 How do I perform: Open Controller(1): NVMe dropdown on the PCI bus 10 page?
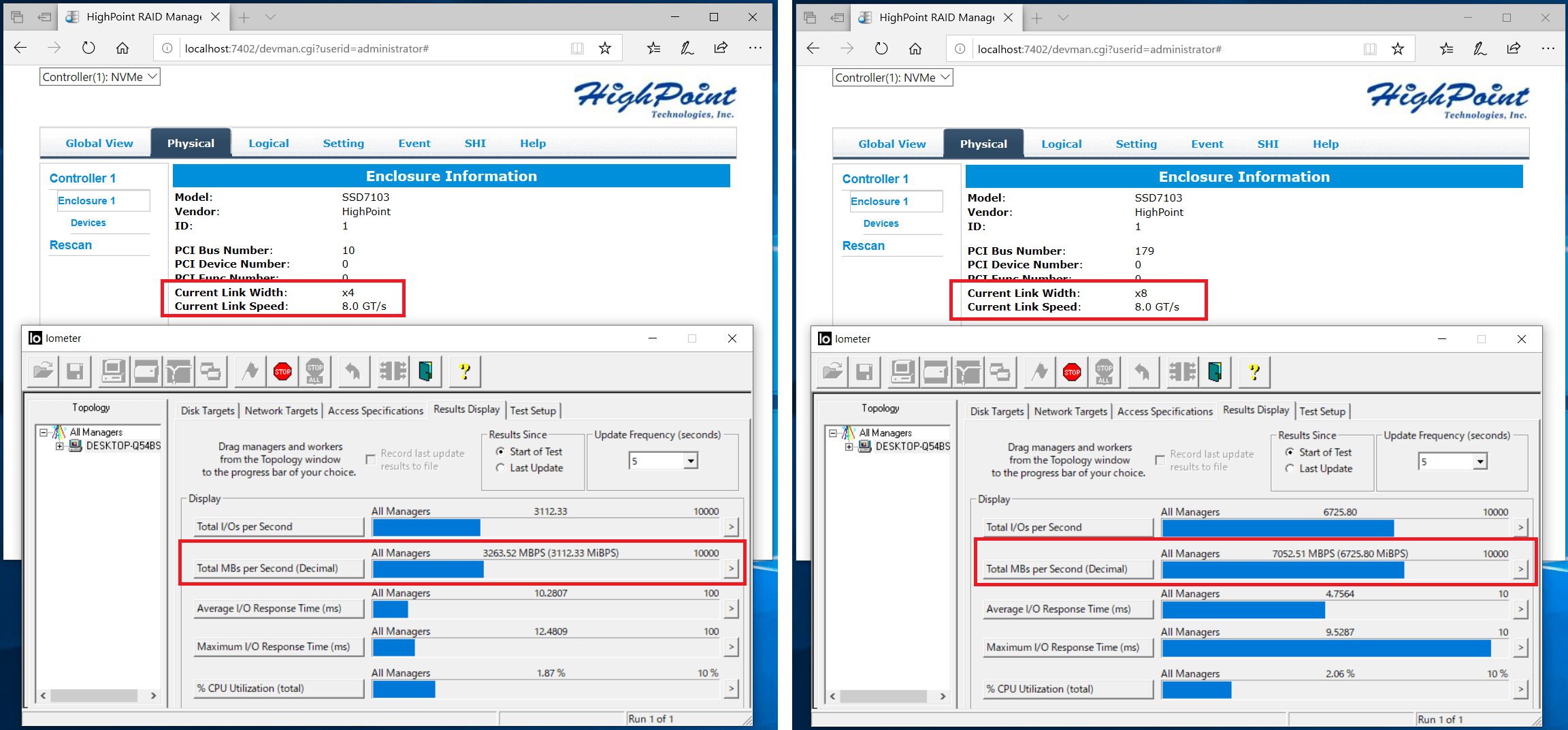(x=100, y=77)
